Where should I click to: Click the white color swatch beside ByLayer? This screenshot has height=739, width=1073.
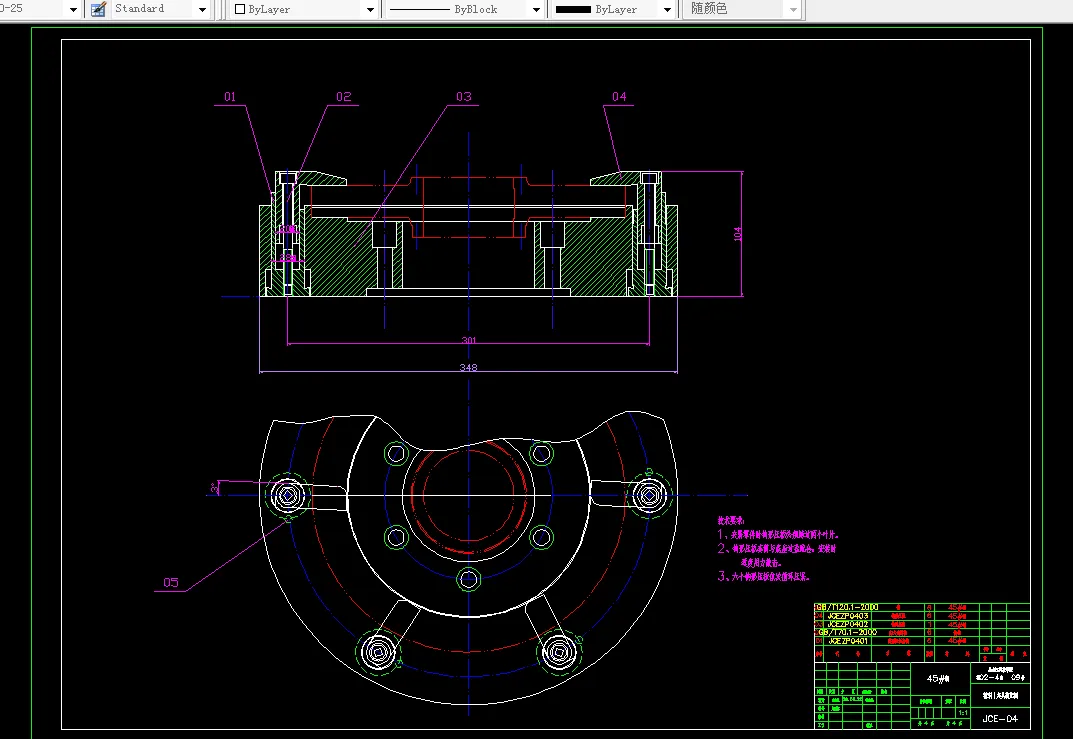240,10
